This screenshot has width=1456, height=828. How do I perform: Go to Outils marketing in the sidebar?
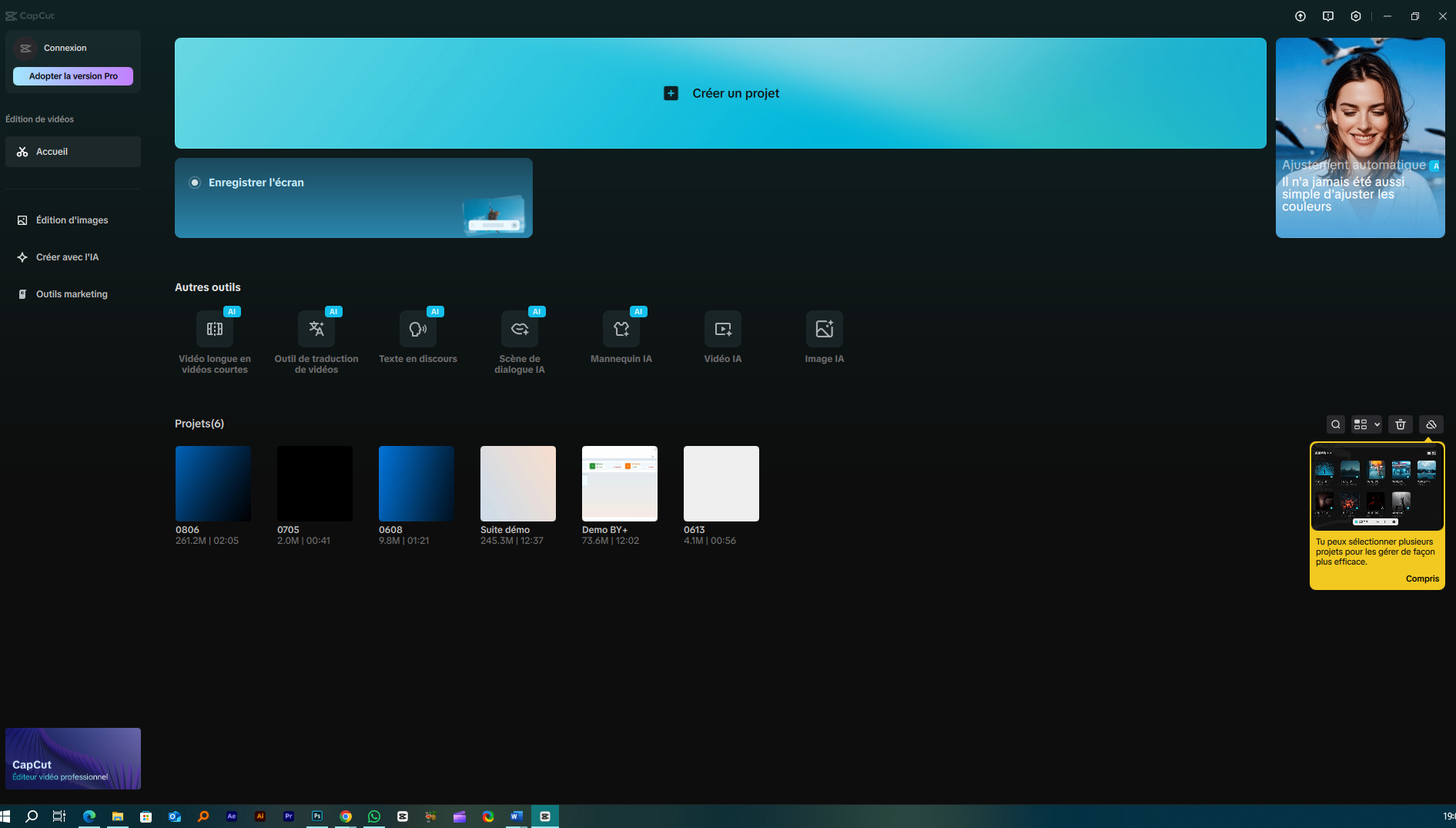pyautogui.click(x=73, y=294)
